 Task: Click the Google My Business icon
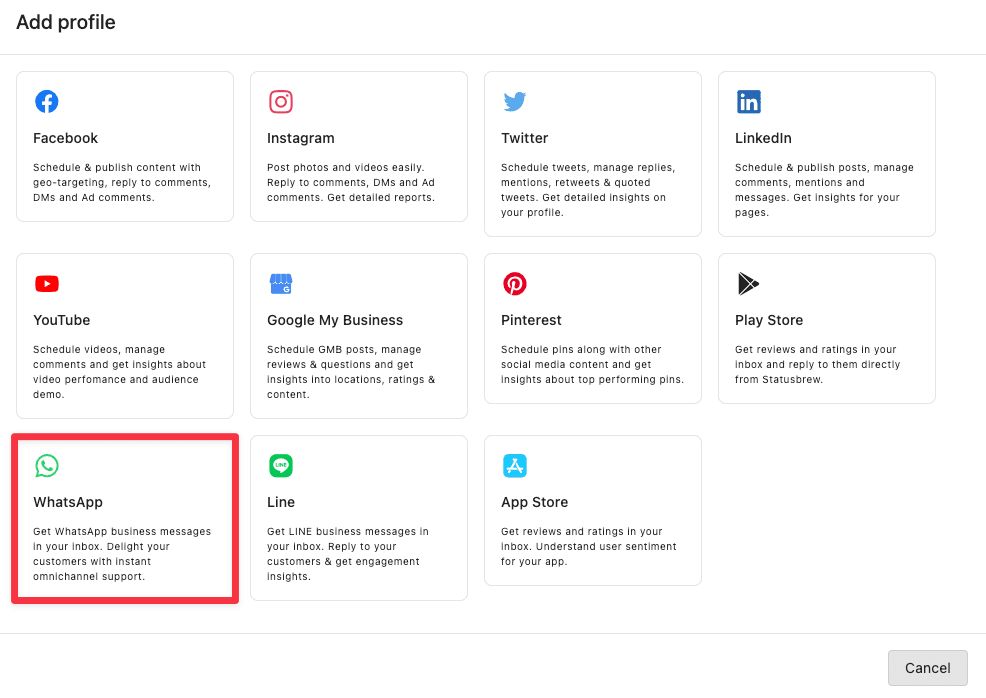(281, 283)
